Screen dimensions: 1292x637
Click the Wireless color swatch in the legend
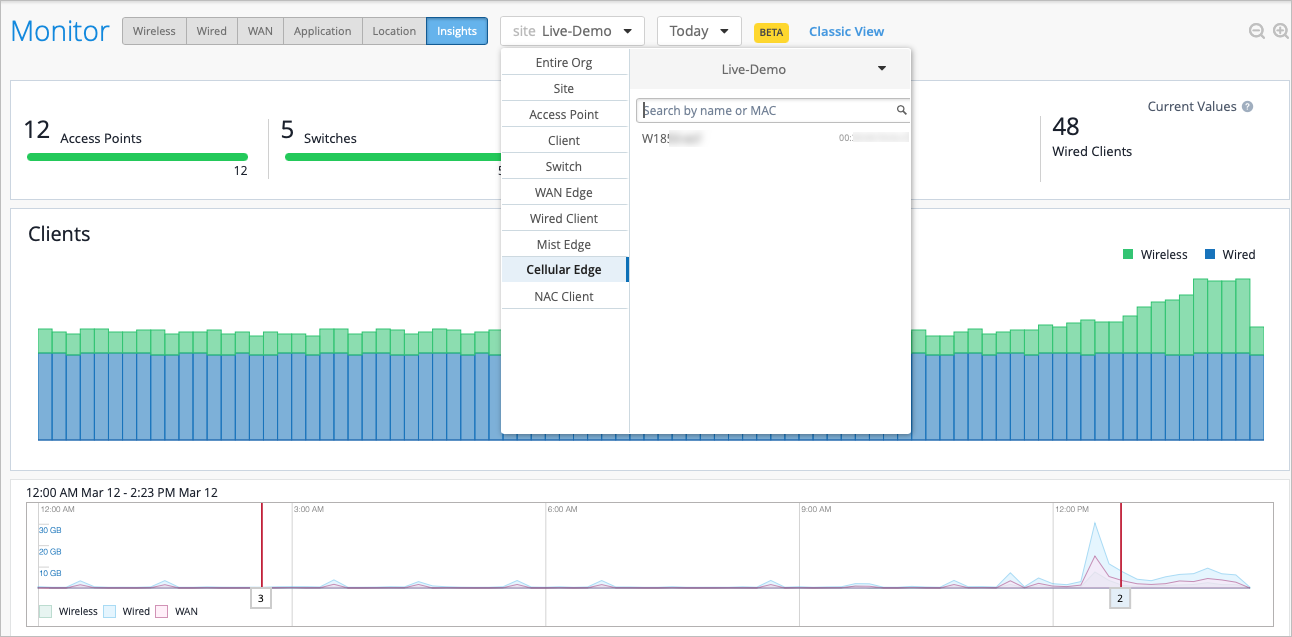pyautogui.click(x=1127, y=254)
